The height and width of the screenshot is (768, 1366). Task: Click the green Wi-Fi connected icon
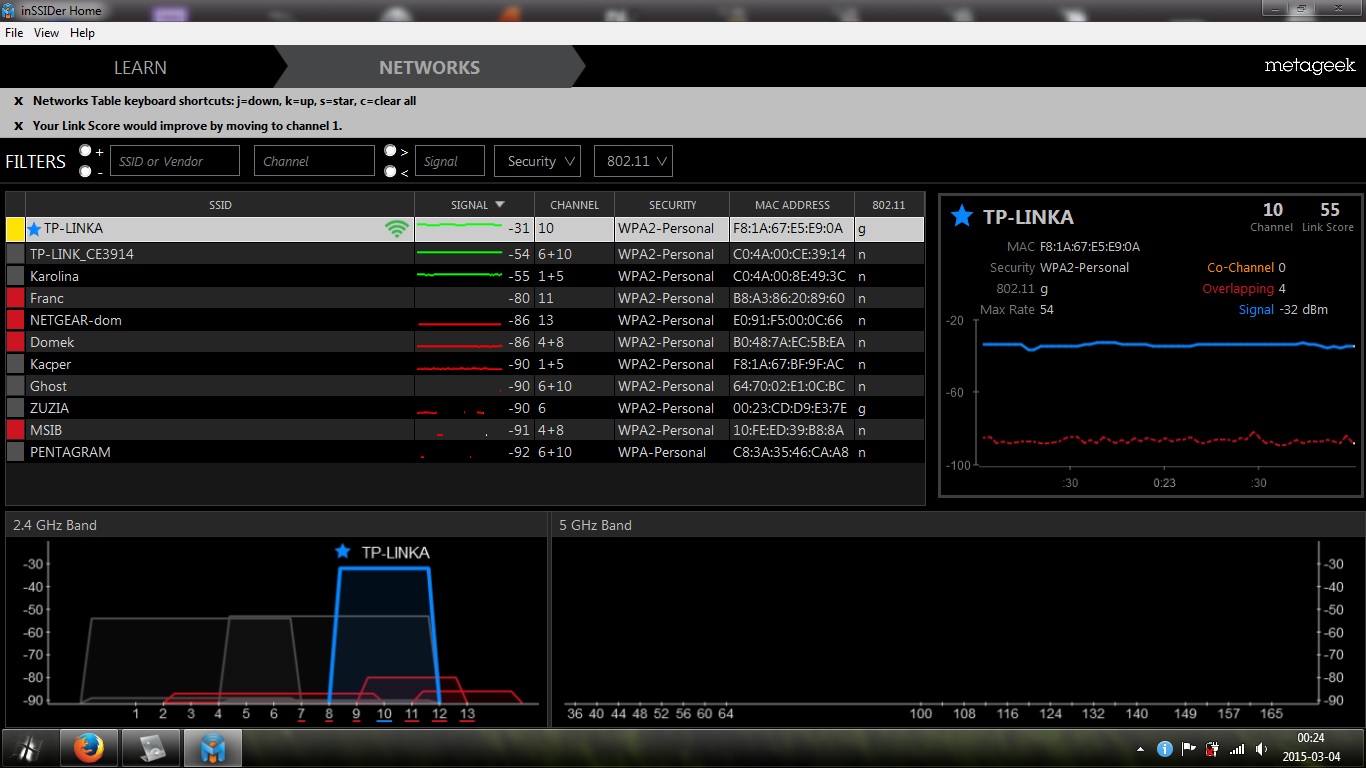click(397, 229)
